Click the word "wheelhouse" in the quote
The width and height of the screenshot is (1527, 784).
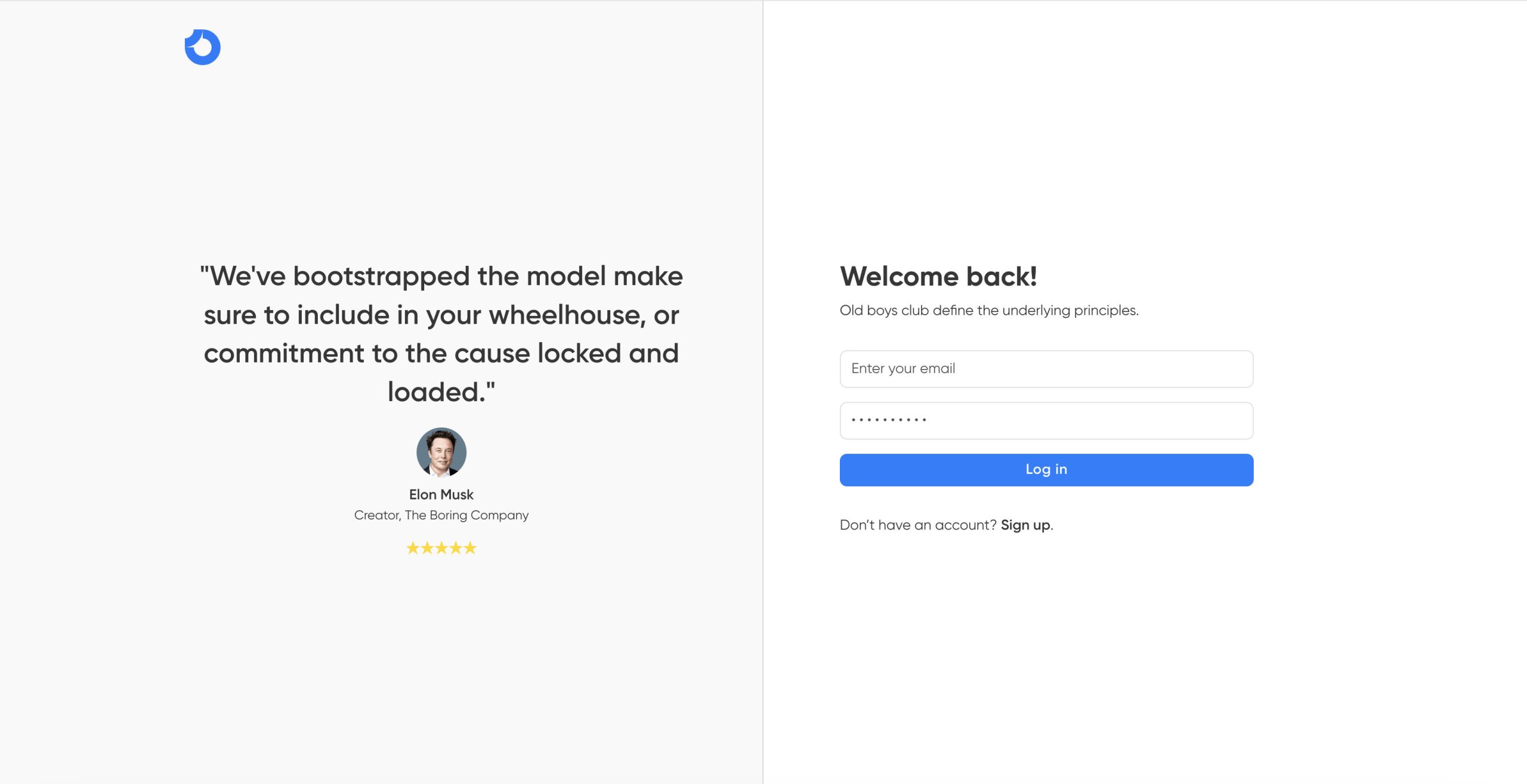tap(567, 315)
